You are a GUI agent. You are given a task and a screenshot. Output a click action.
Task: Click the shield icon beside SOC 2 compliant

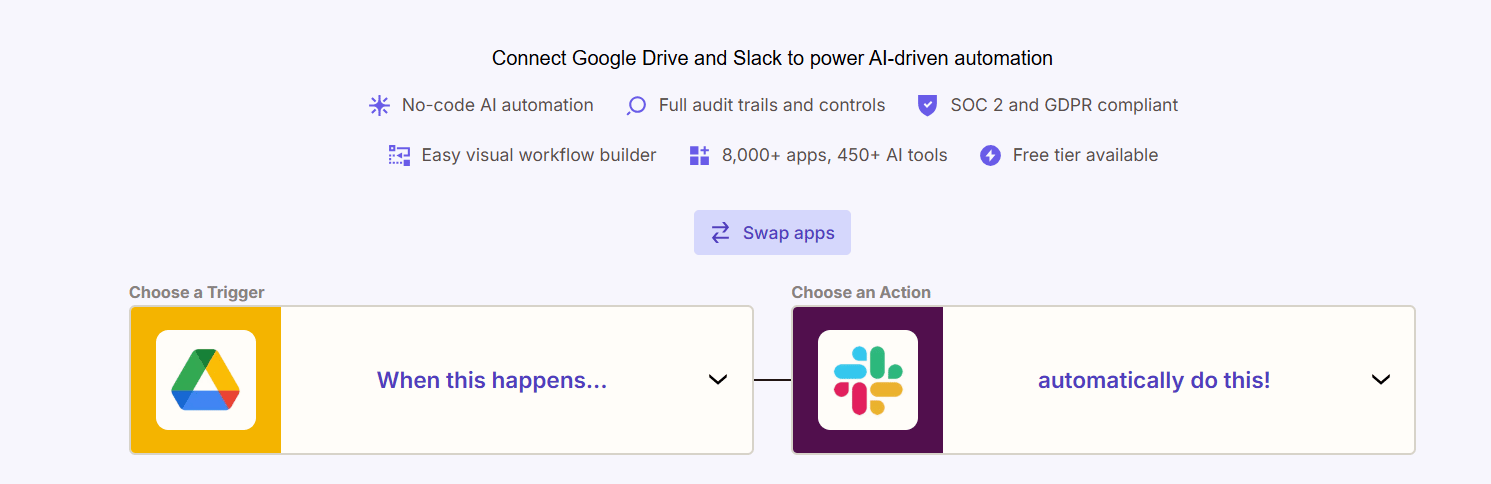click(x=928, y=105)
